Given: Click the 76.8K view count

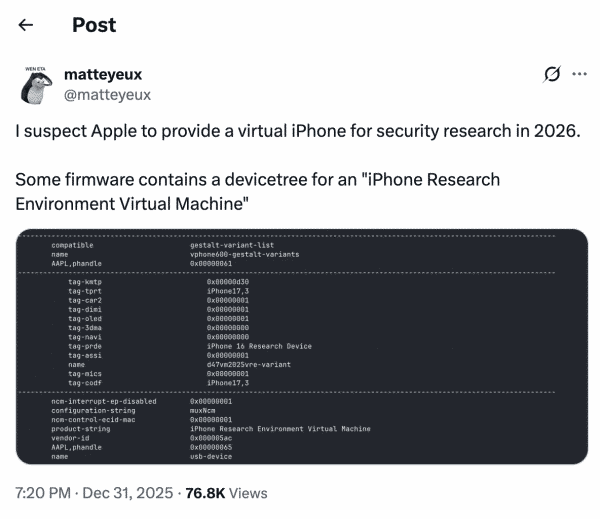Looking at the screenshot, I should 204,493.
